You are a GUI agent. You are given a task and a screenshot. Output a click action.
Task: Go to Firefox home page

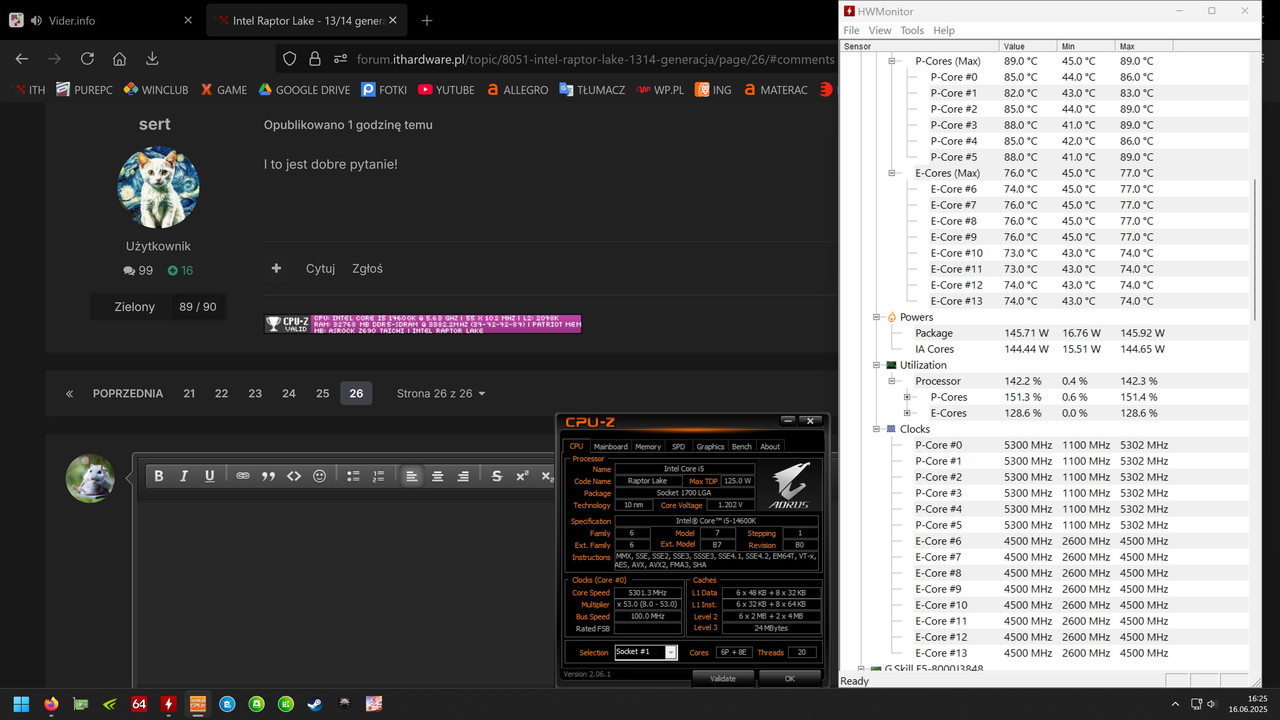[x=119, y=59]
